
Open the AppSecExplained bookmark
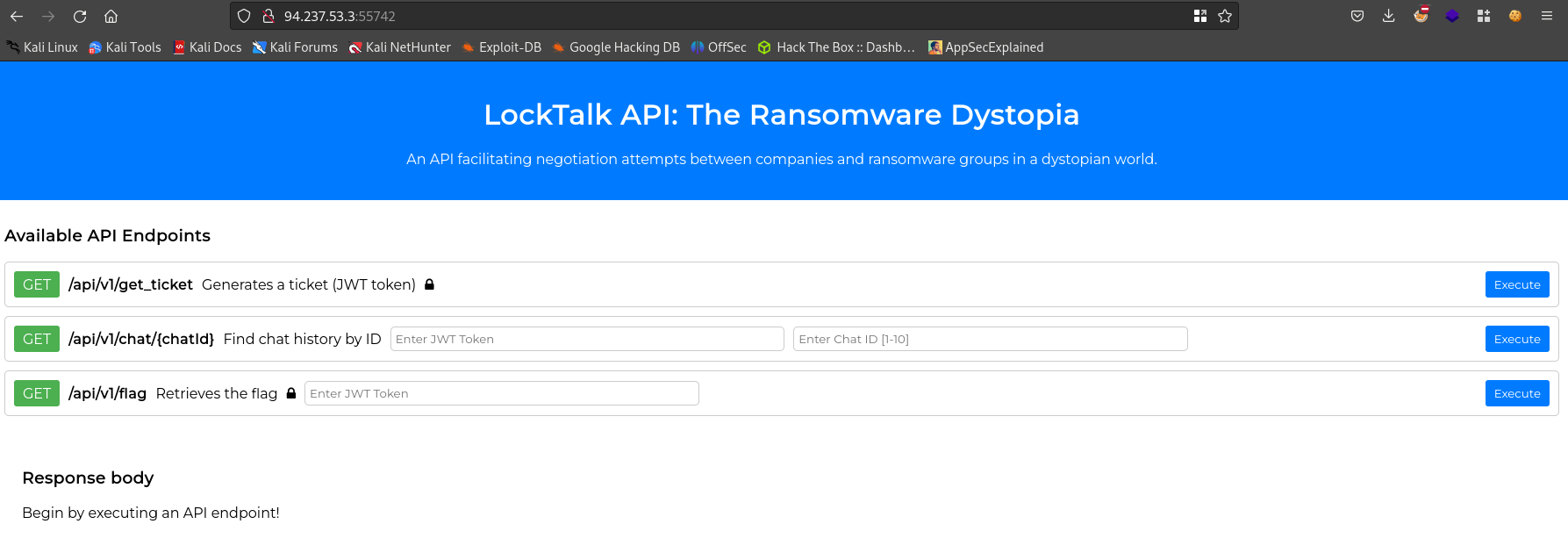[x=986, y=47]
